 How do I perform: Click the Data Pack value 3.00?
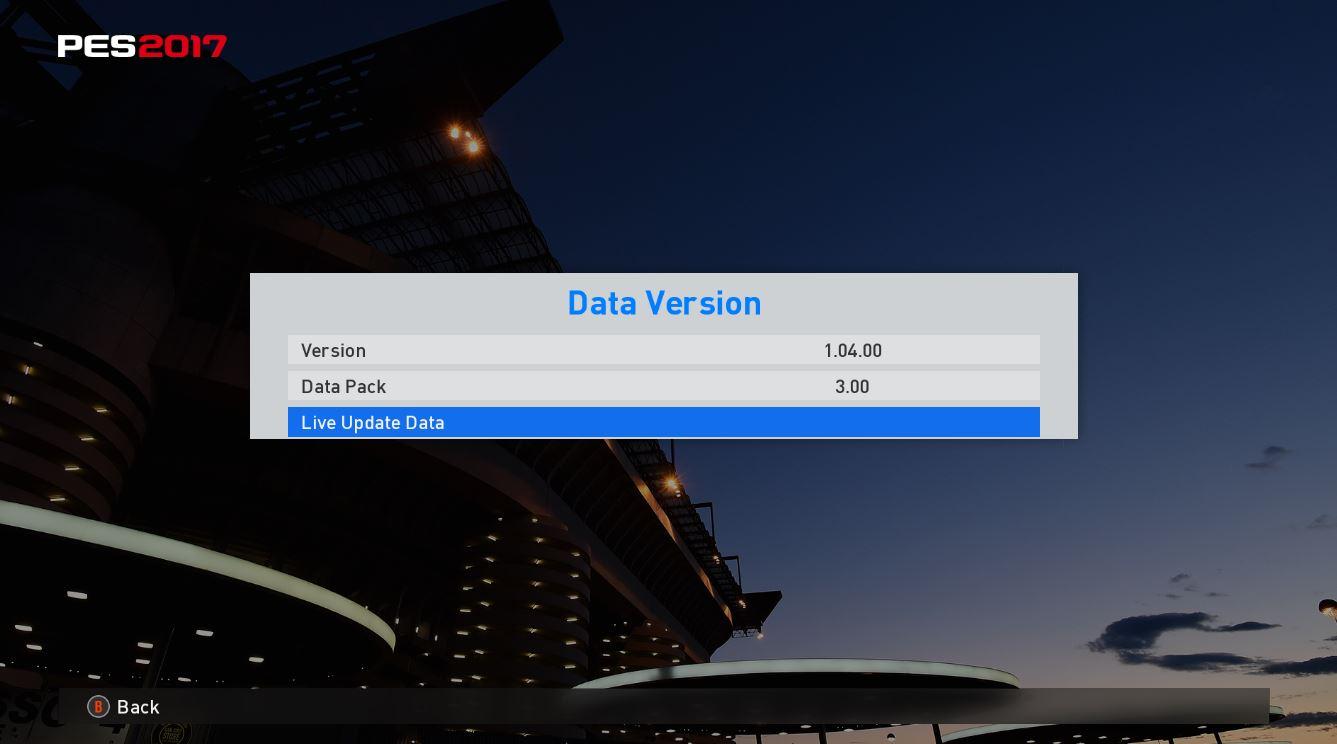coord(852,387)
